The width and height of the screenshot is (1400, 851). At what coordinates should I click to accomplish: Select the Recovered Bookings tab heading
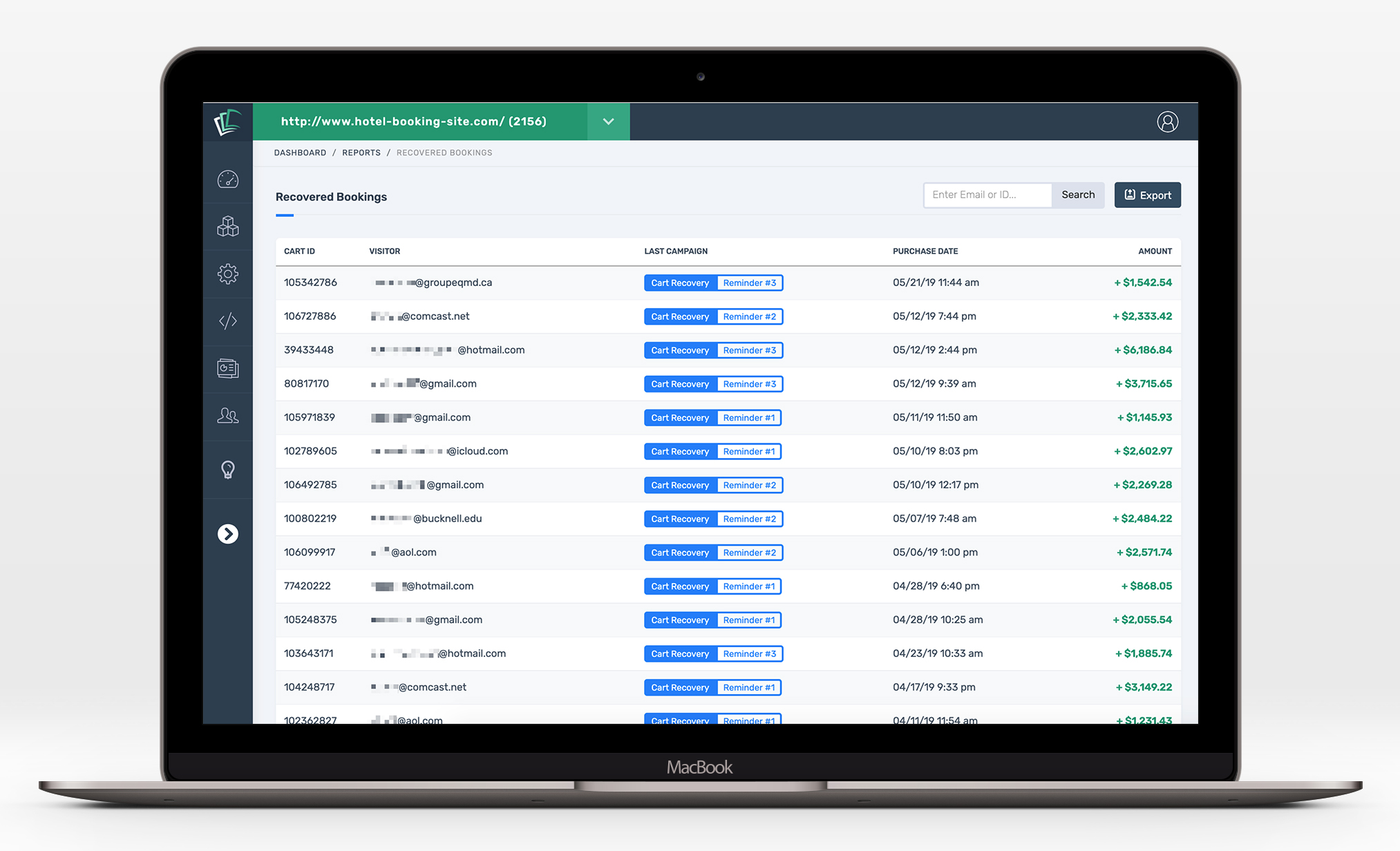[331, 197]
